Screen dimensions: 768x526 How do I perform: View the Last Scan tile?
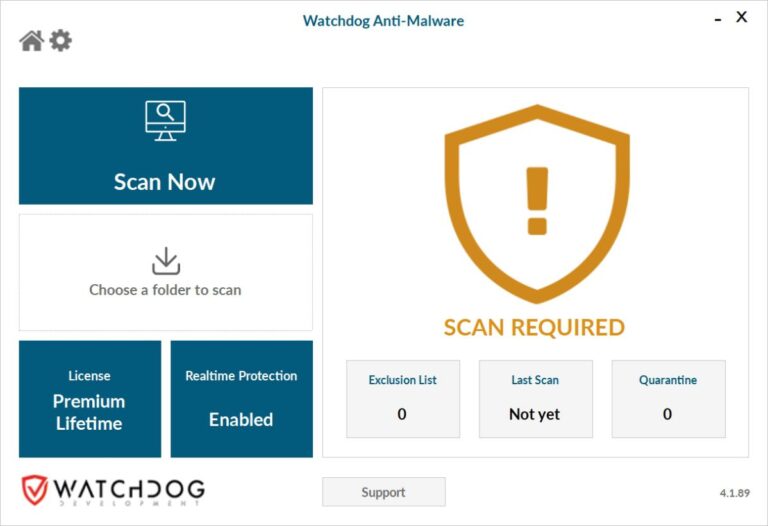click(536, 399)
